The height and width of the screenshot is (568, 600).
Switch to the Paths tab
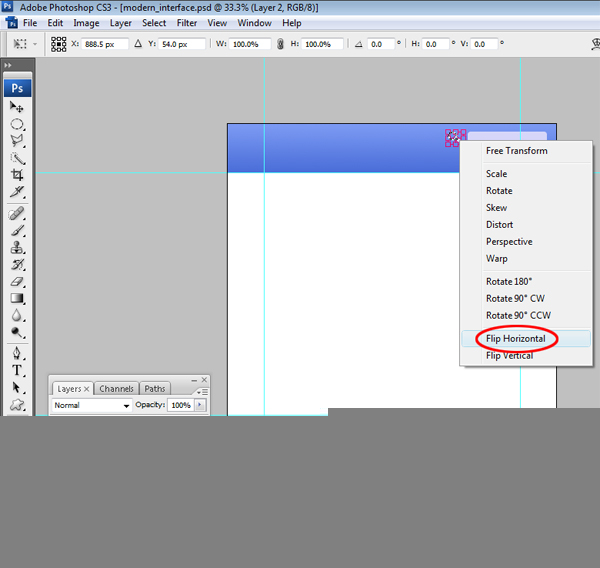(x=155, y=389)
